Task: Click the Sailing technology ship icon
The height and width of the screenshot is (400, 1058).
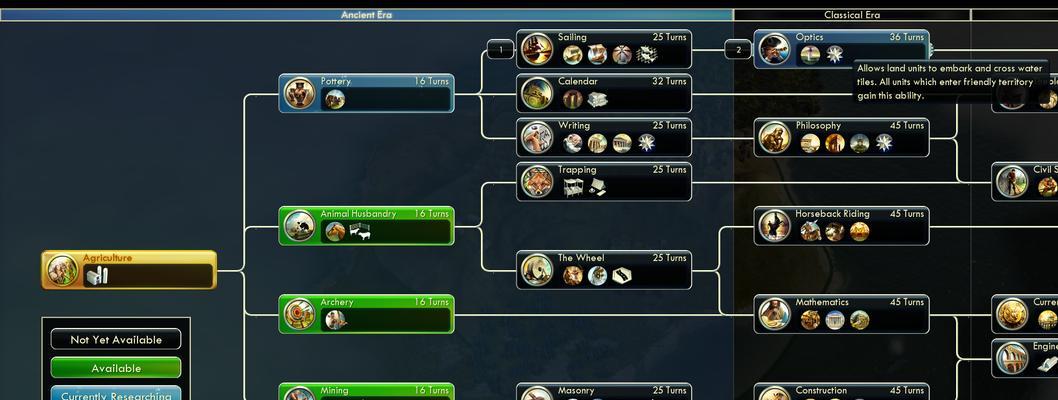Action: pyautogui.click(x=537, y=49)
